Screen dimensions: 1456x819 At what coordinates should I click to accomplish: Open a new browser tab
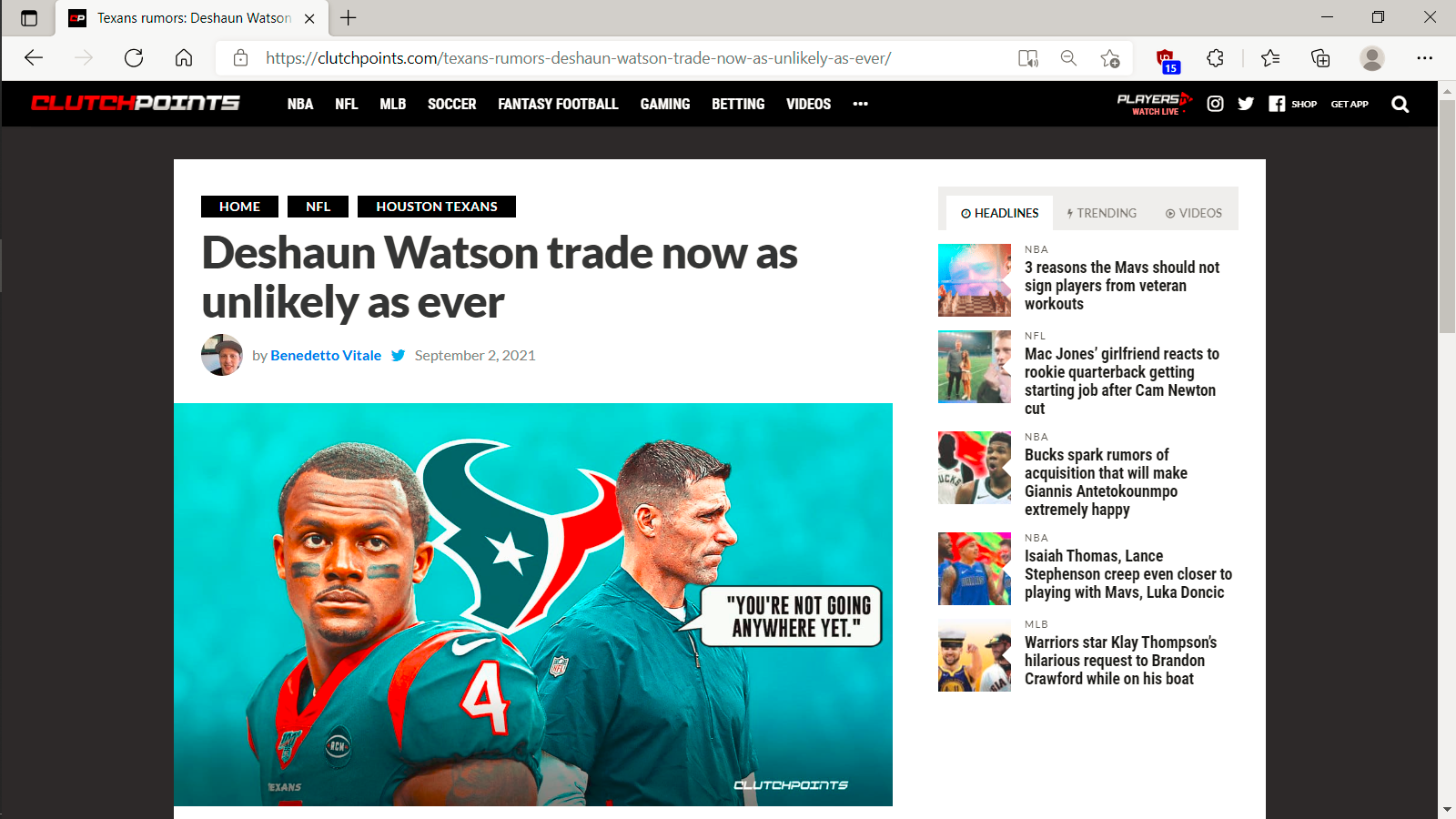click(x=349, y=18)
